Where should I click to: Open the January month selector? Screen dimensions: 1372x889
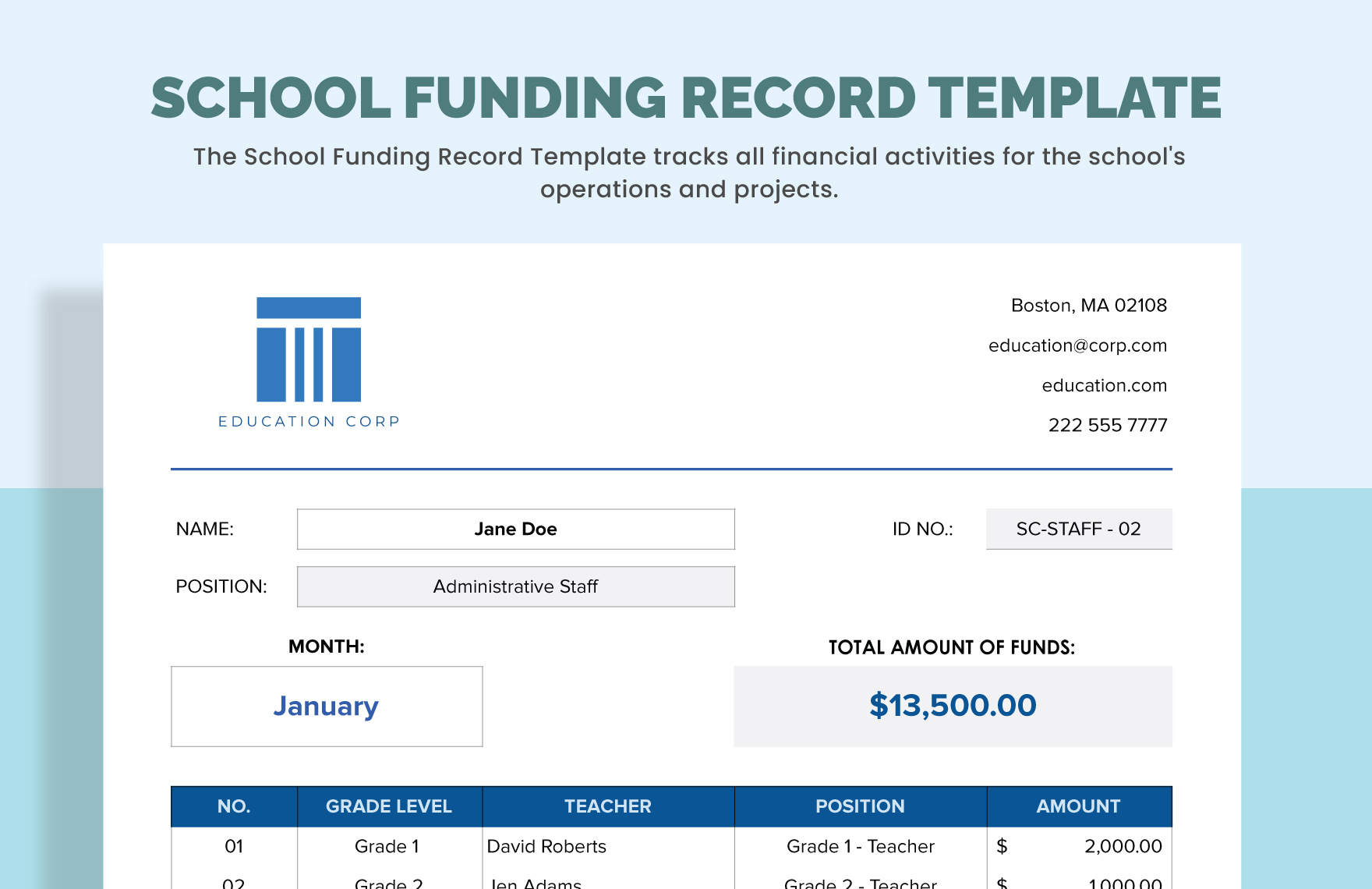(326, 707)
